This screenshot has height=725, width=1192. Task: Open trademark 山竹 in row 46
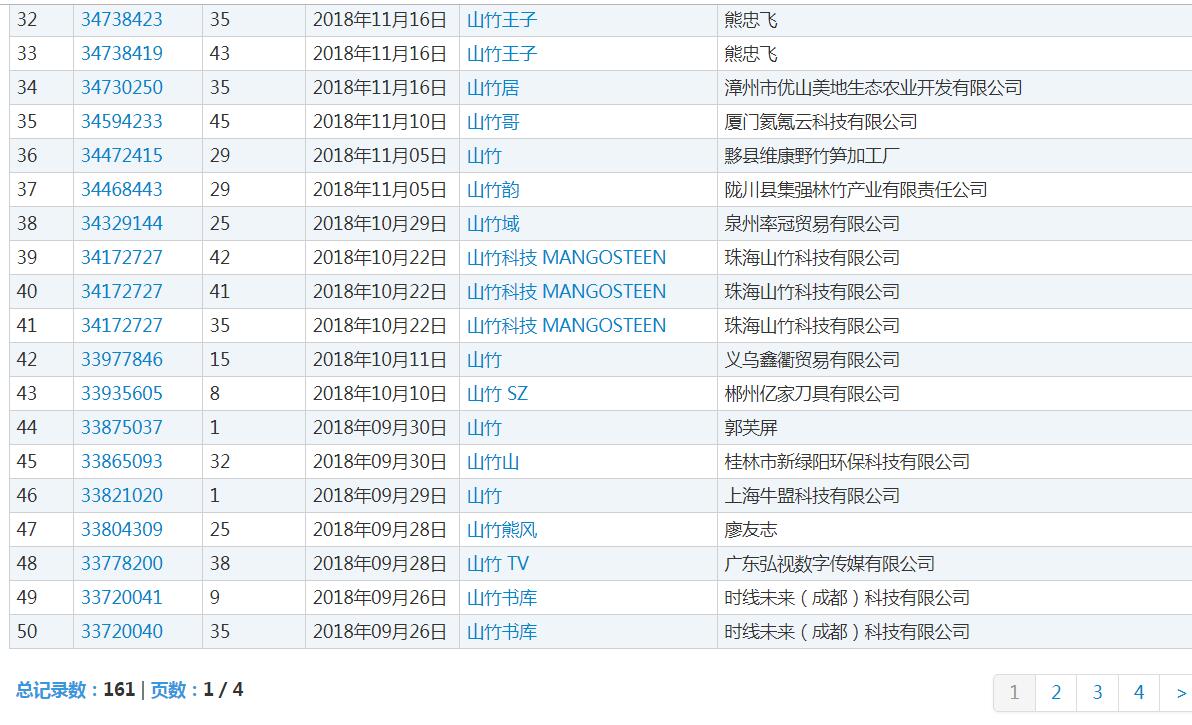[484, 495]
